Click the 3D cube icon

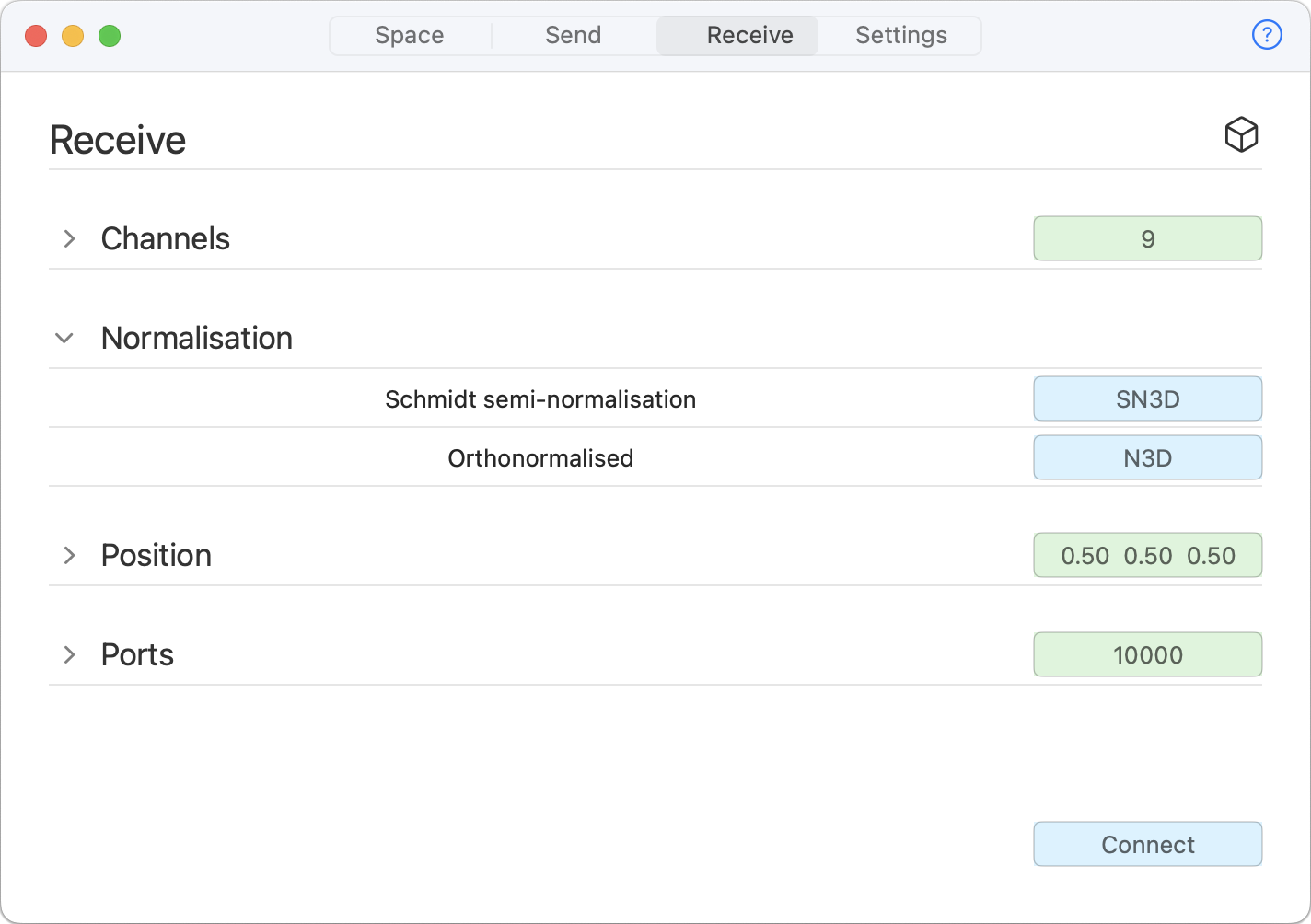click(x=1241, y=134)
